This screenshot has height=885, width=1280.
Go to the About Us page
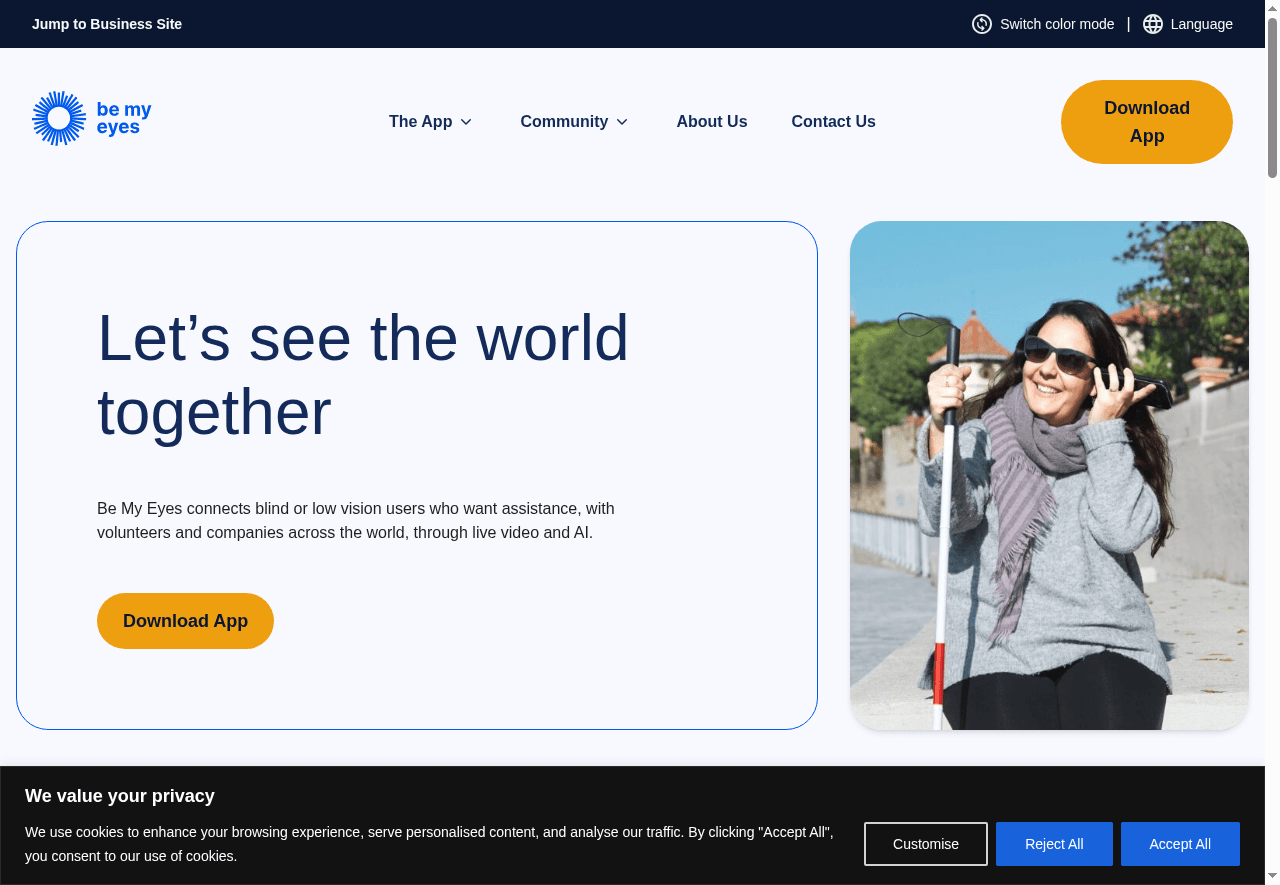[x=711, y=121]
